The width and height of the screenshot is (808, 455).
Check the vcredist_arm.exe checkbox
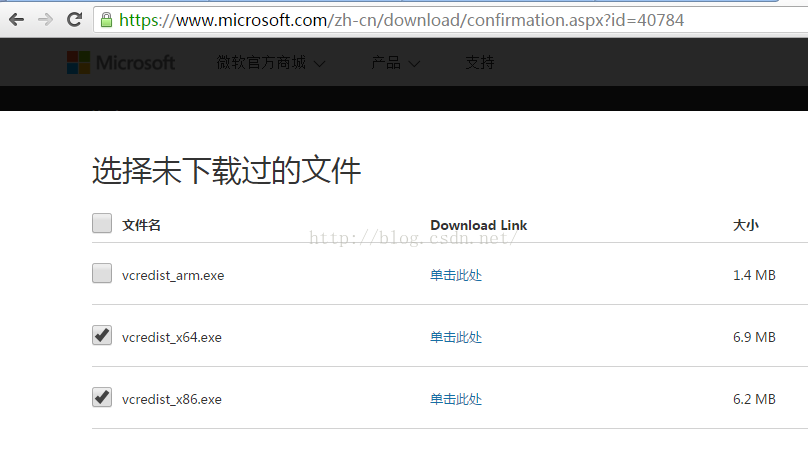(x=102, y=273)
